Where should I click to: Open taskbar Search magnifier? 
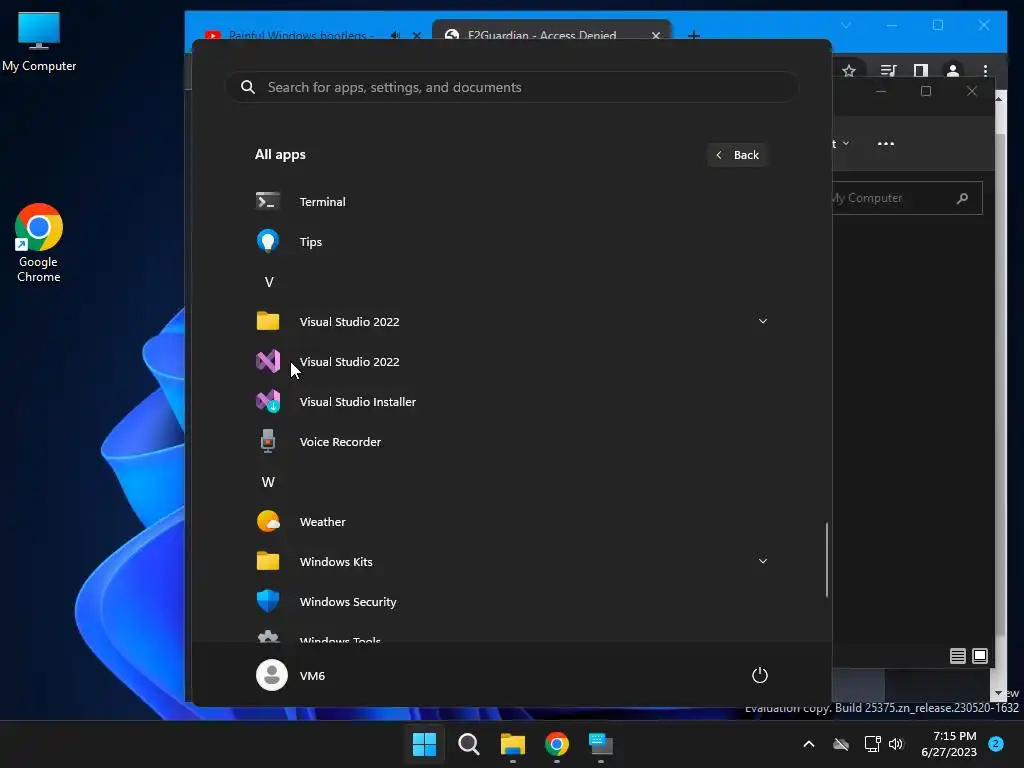(x=469, y=743)
